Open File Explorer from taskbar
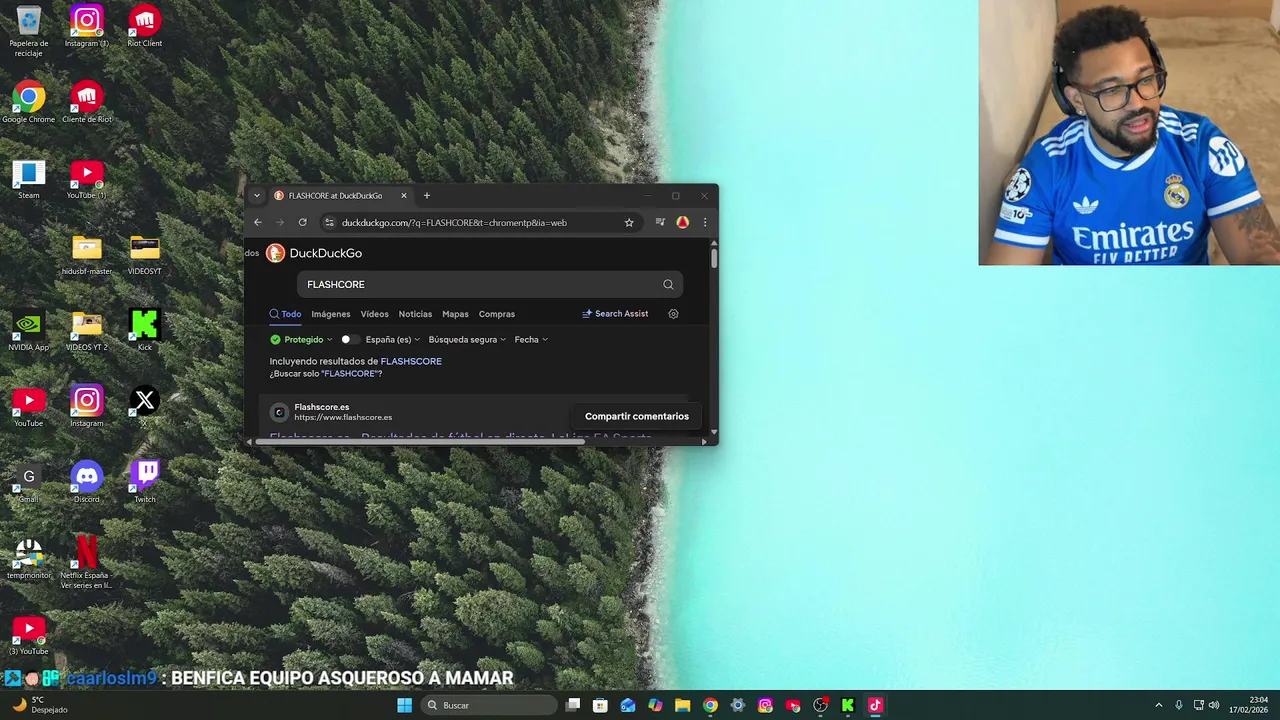 (682, 705)
